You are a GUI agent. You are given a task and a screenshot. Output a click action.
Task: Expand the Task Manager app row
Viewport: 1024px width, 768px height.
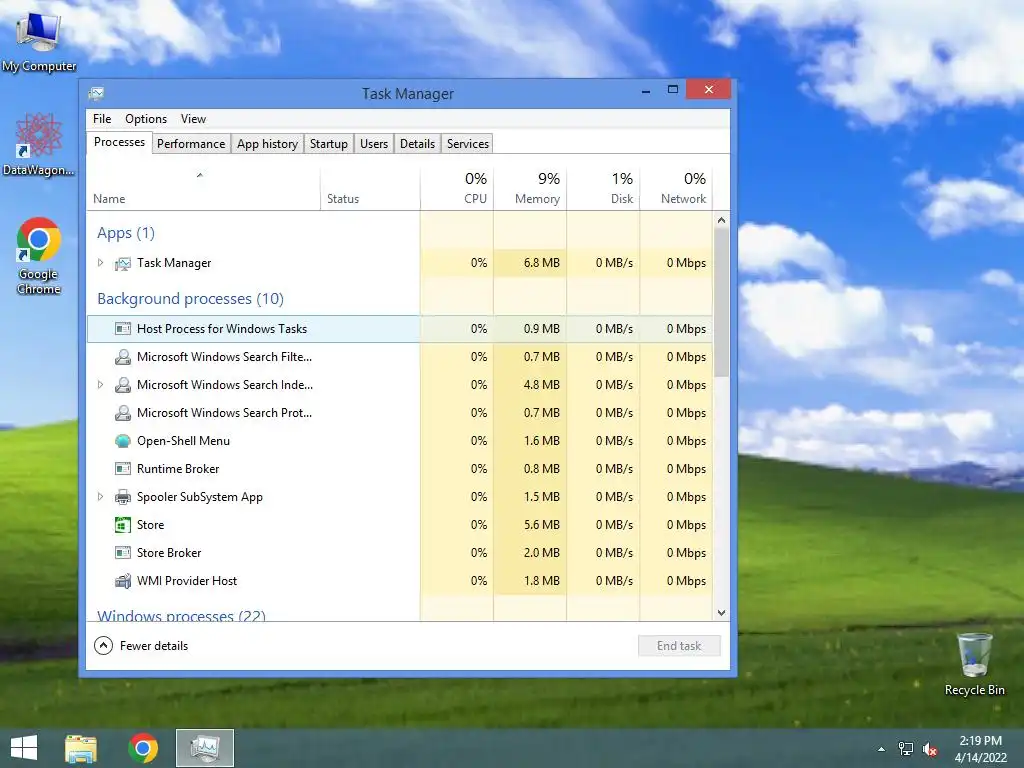click(x=101, y=263)
